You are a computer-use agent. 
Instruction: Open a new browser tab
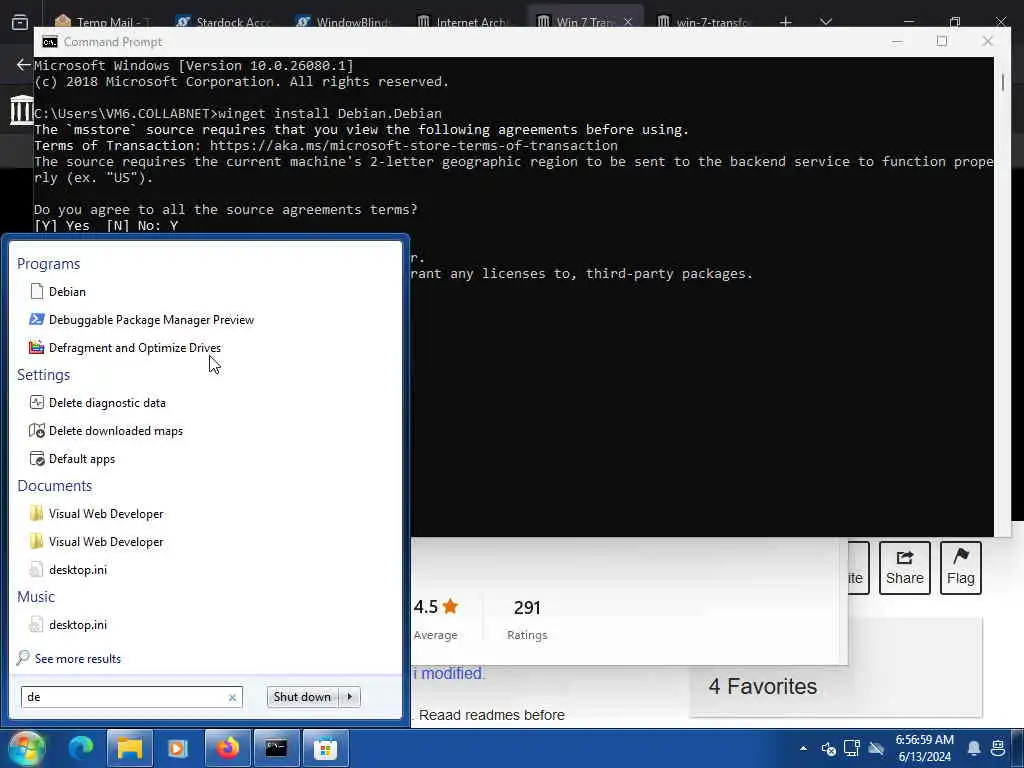coord(786,22)
